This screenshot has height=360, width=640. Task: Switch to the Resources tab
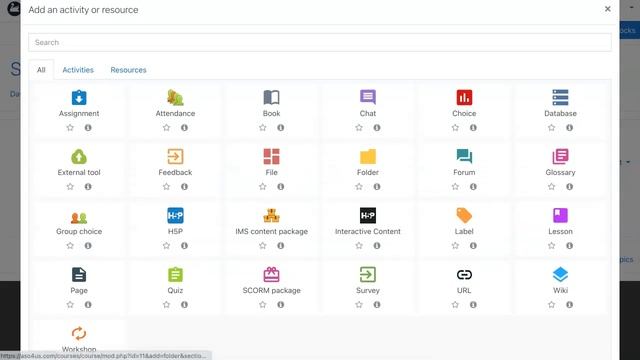coord(128,70)
